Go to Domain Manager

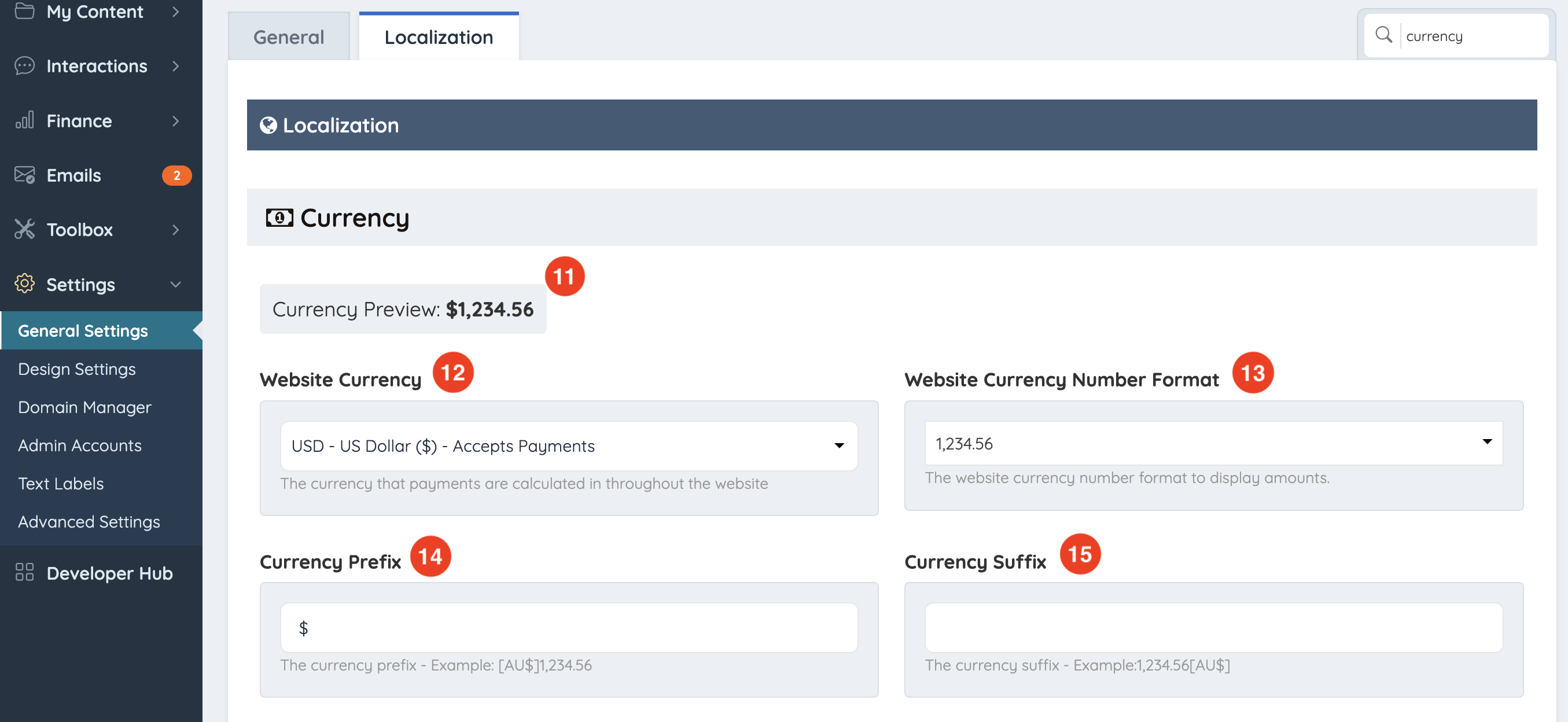click(84, 407)
